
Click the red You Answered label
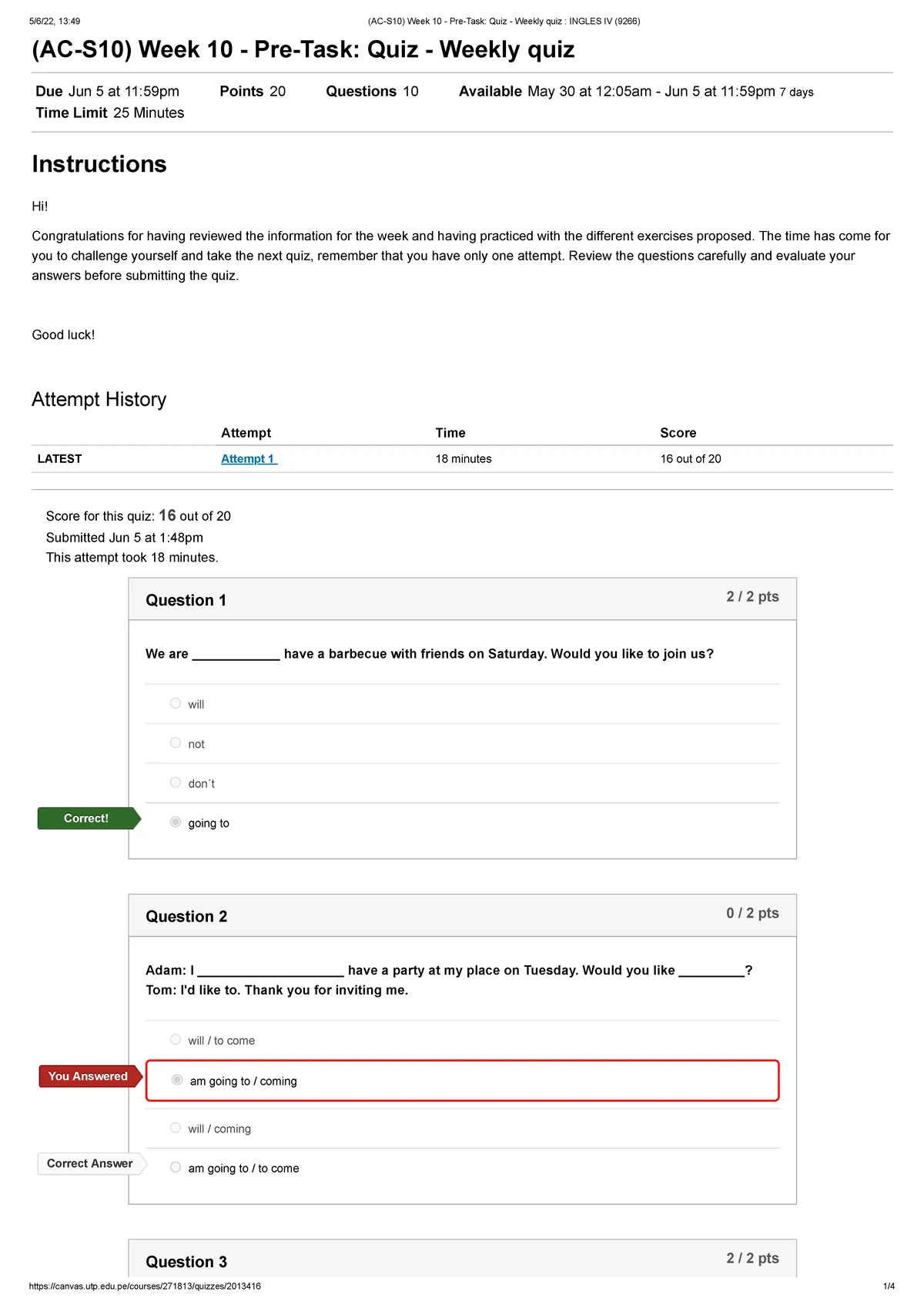click(88, 1076)
